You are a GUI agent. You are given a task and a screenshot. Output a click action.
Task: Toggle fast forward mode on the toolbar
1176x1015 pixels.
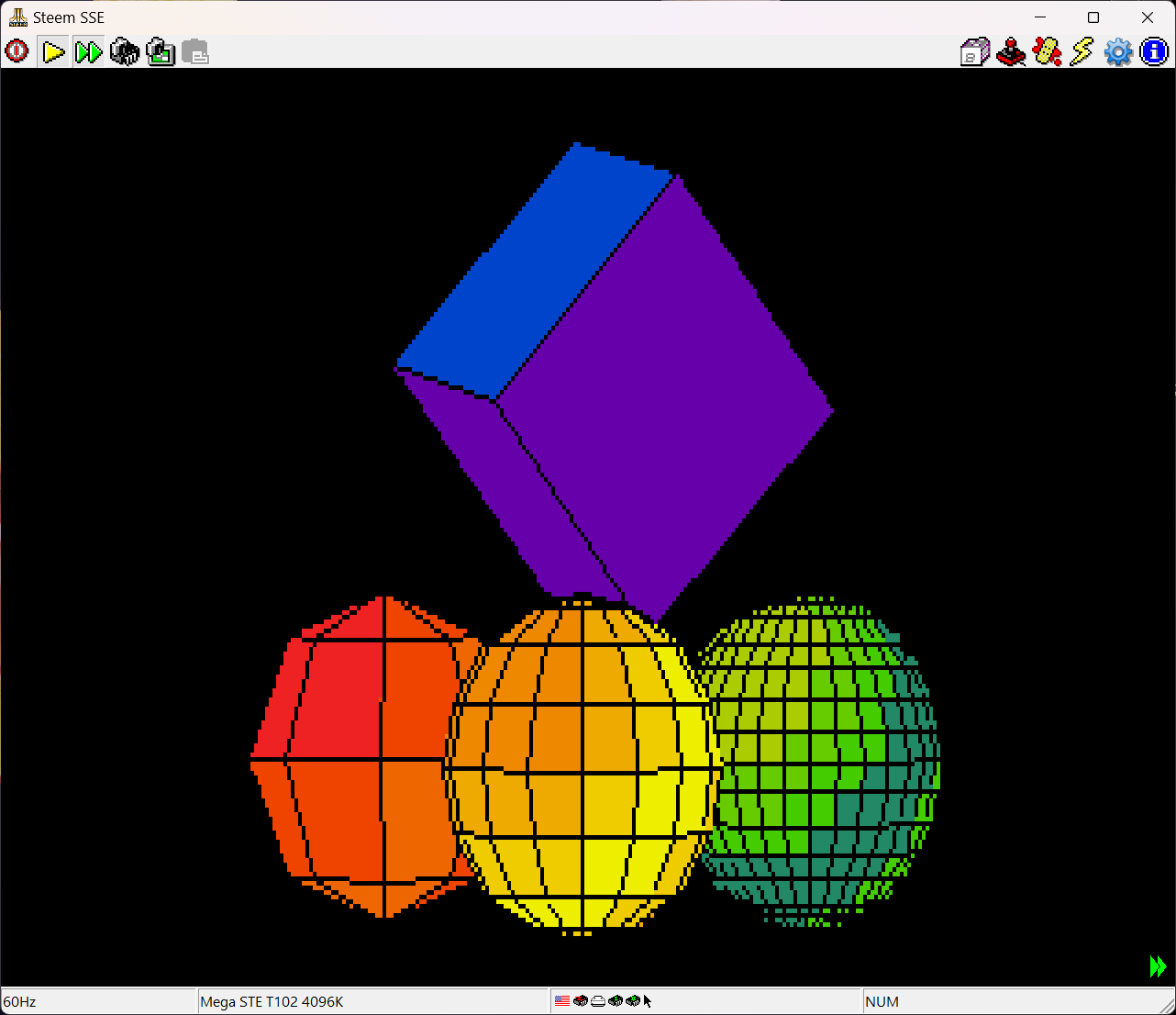[88, 52]
